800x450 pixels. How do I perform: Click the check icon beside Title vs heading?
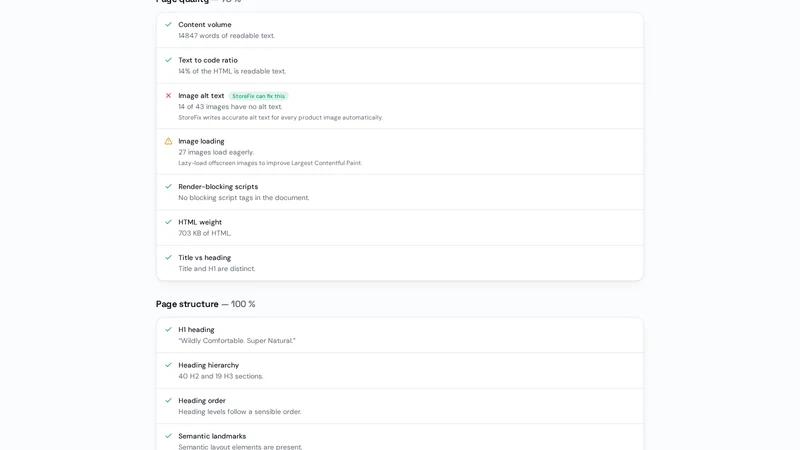pyautogui.click(x=168, y=258)
